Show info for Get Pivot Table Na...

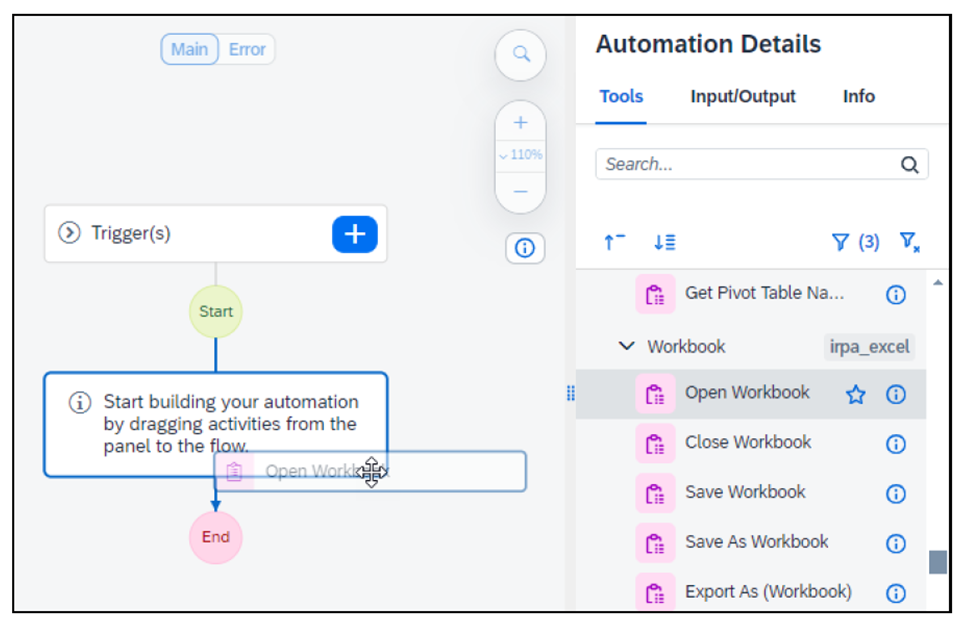click(895, 295)
